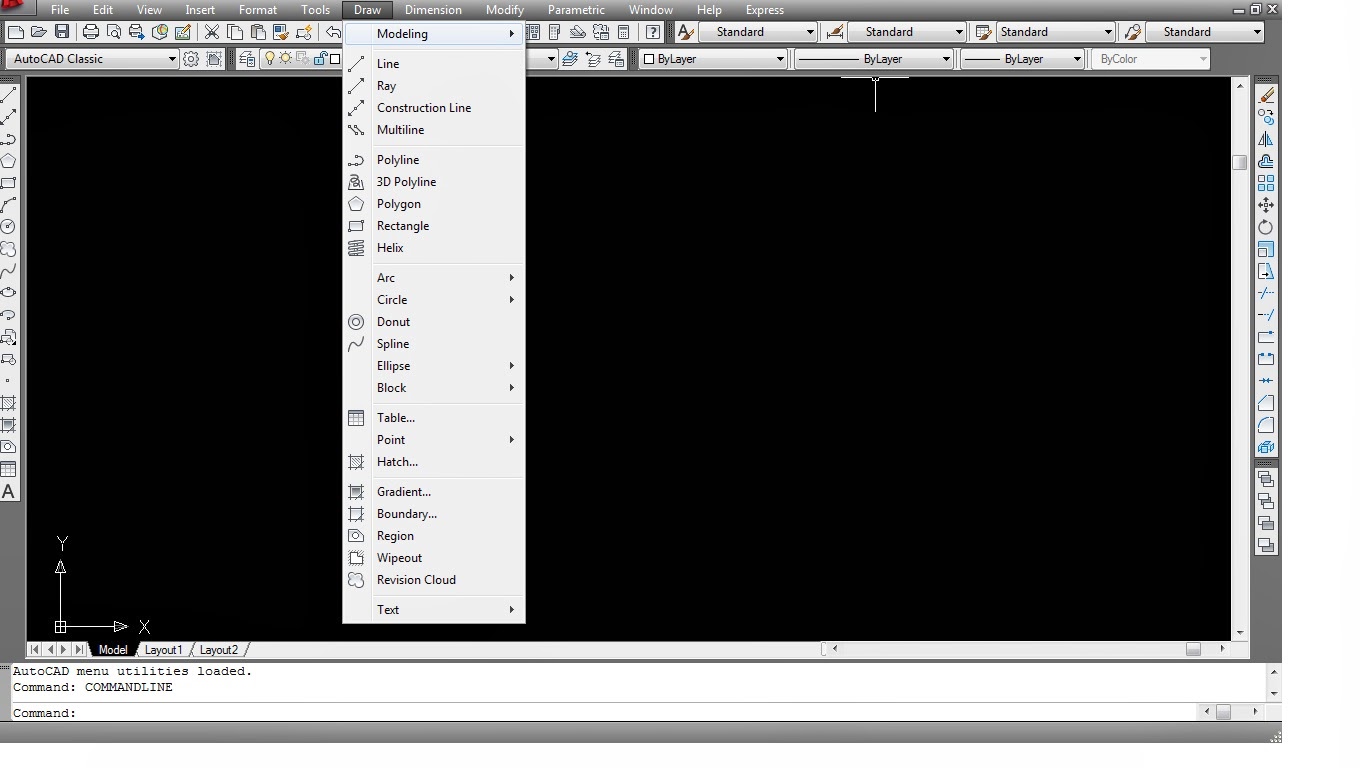The width and height of the screenshot is (1360, 768).
Task: Open the Layer Properties Manager icon
Action: coord(247,59)
